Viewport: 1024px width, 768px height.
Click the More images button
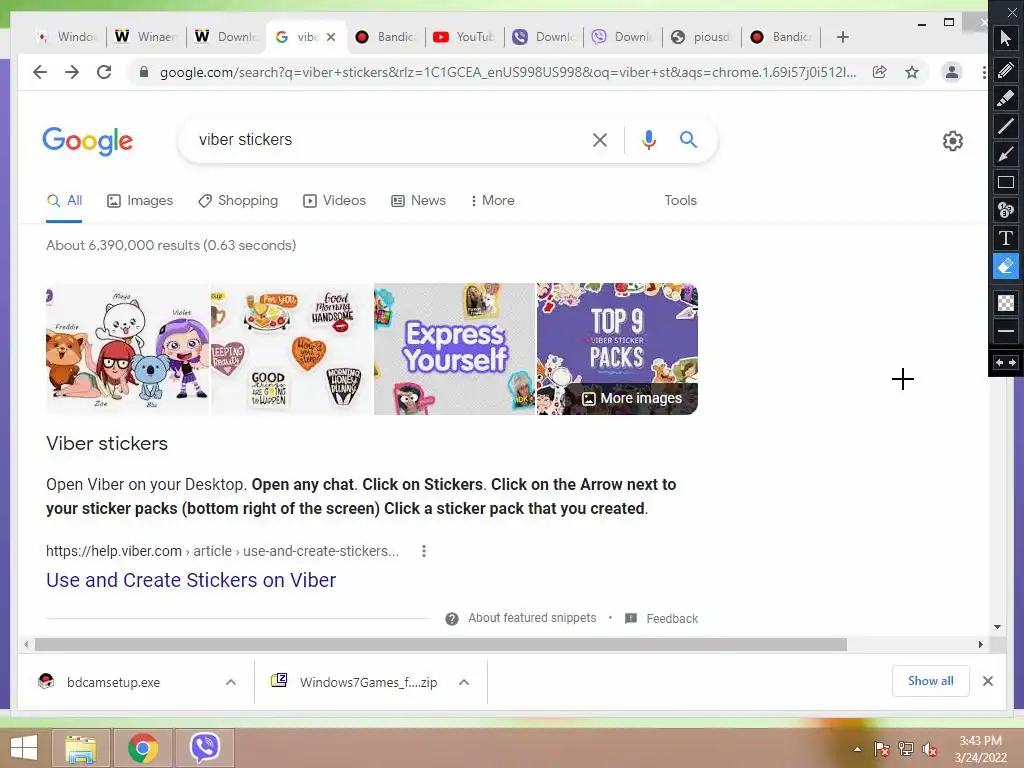click(x=631, y=398)
